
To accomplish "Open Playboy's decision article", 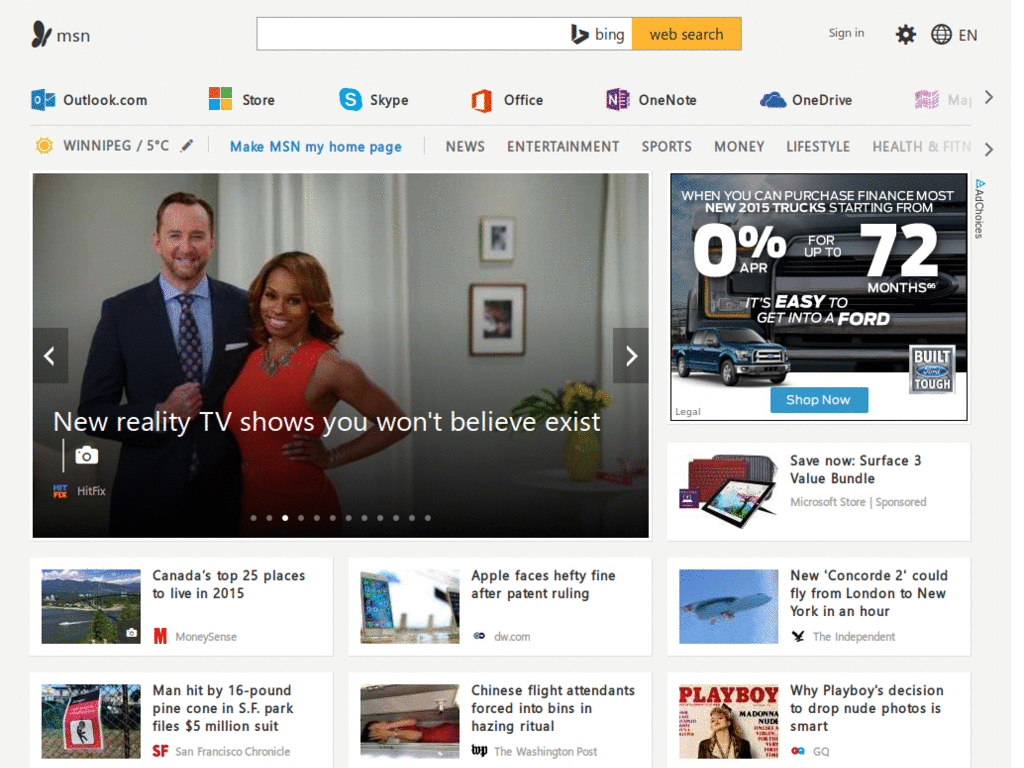I will pos(867,708).
